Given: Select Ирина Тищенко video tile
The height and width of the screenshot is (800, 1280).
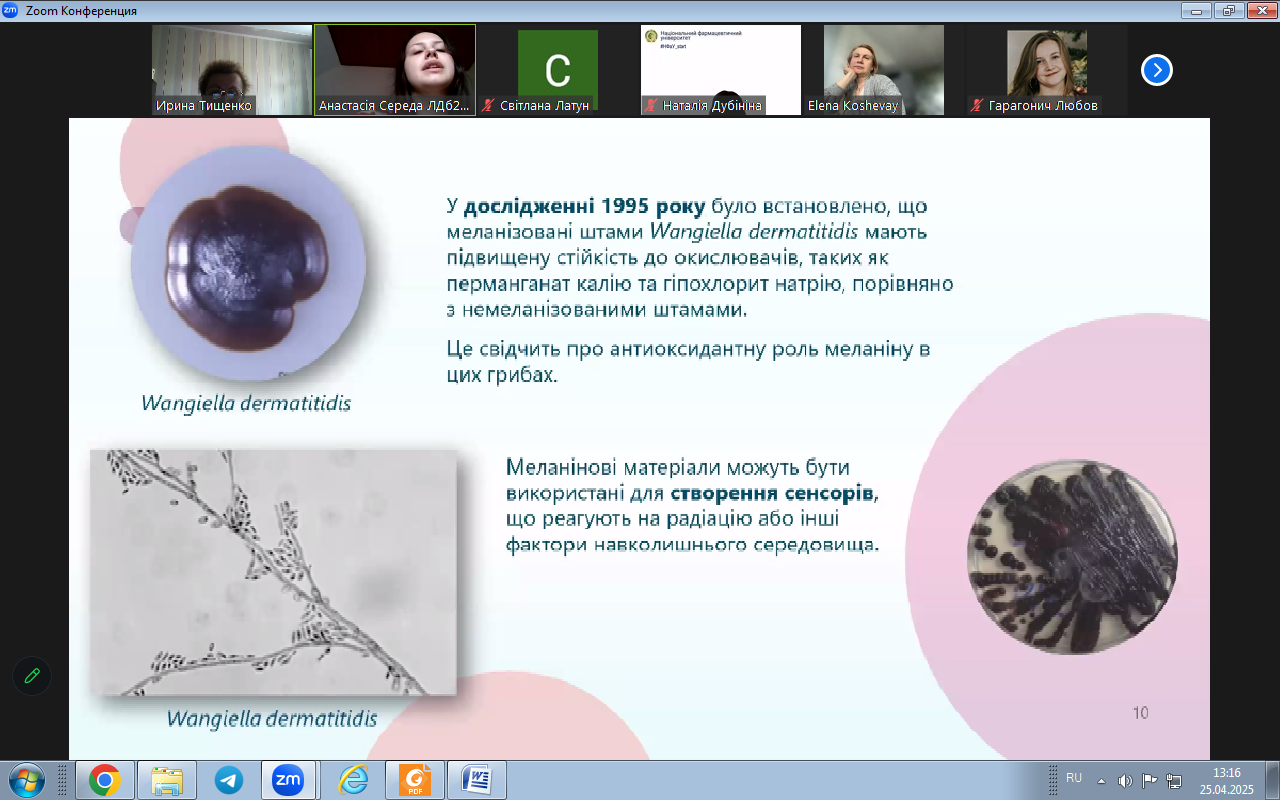Looking at the screenshot, I should 233,70.
